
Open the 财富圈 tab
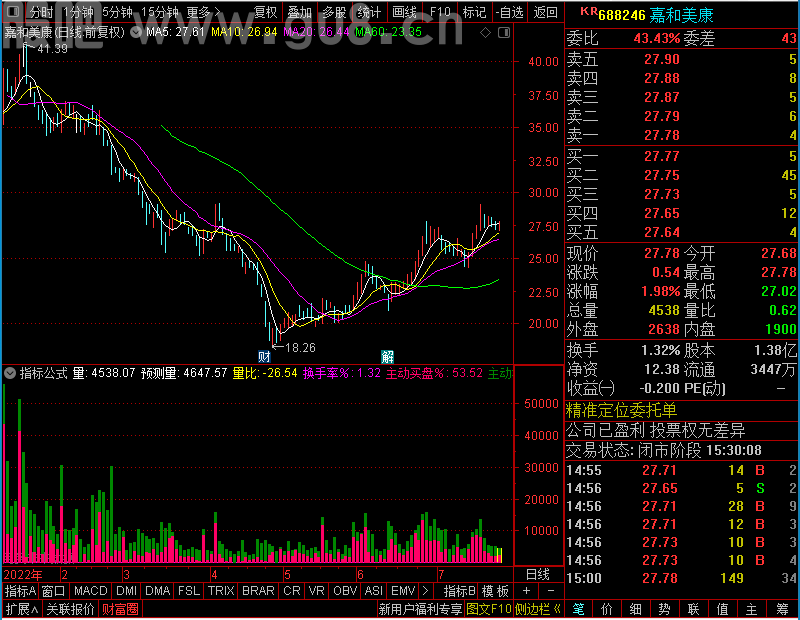click(120, 609)
